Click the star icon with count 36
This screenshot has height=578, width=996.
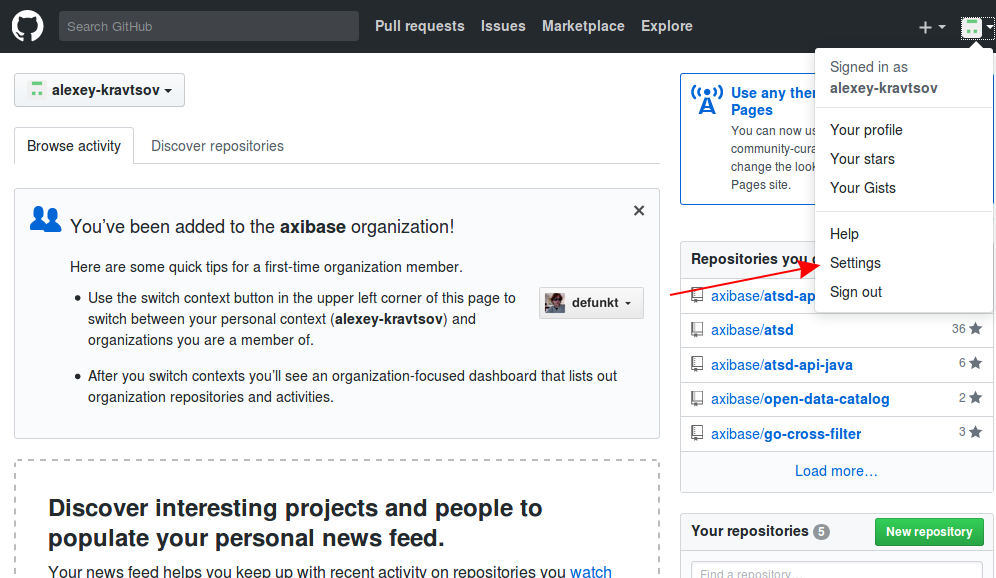point(976,328)
